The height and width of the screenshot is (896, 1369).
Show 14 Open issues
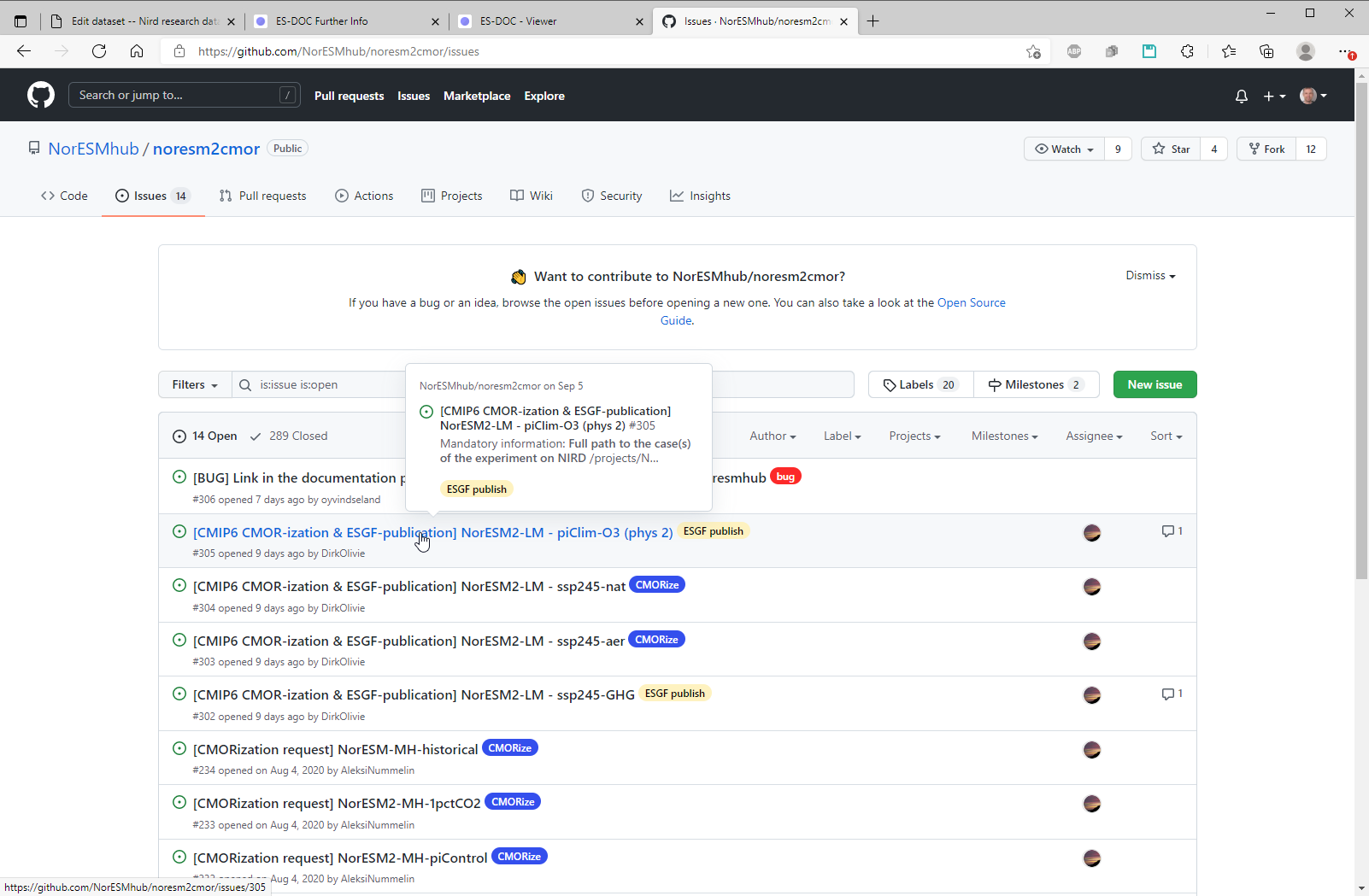205,436
